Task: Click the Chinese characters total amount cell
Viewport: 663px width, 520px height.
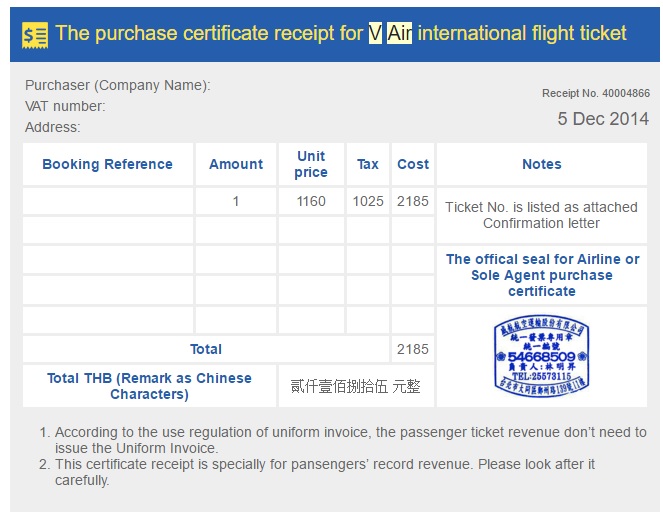Action: point(356,386)
